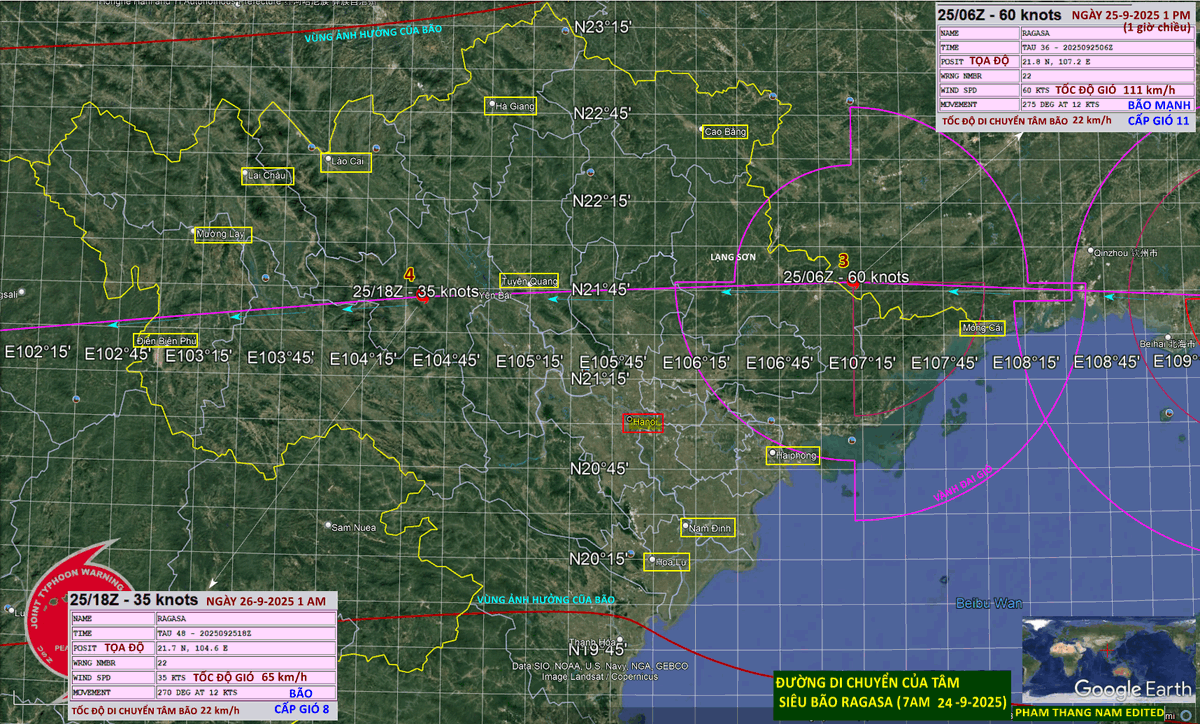Viewport: 1200px width, 724px height.
Task: Select the Haiphong city label
Action: tap(793, 456)
